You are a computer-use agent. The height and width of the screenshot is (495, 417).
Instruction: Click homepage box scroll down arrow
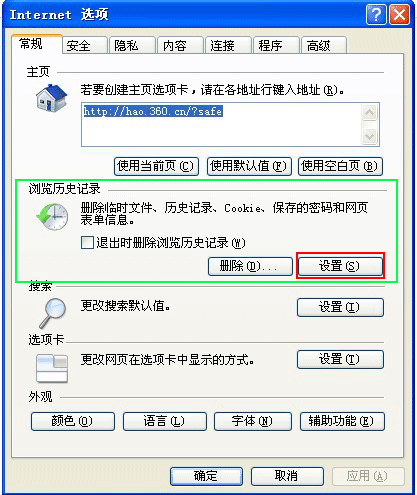point(369,136)
